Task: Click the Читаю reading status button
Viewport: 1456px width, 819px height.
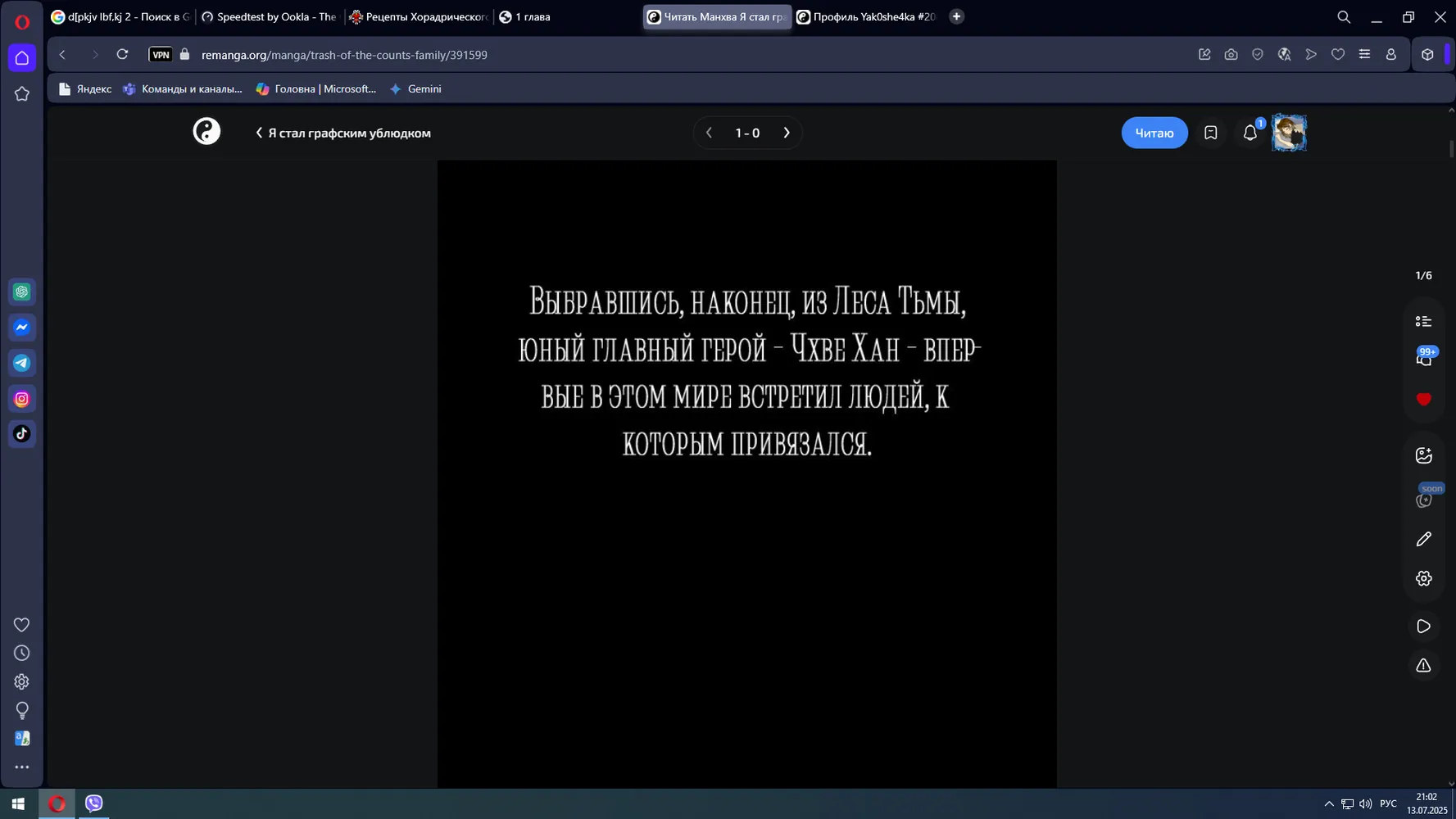Action: click(x=1154, y=133)
